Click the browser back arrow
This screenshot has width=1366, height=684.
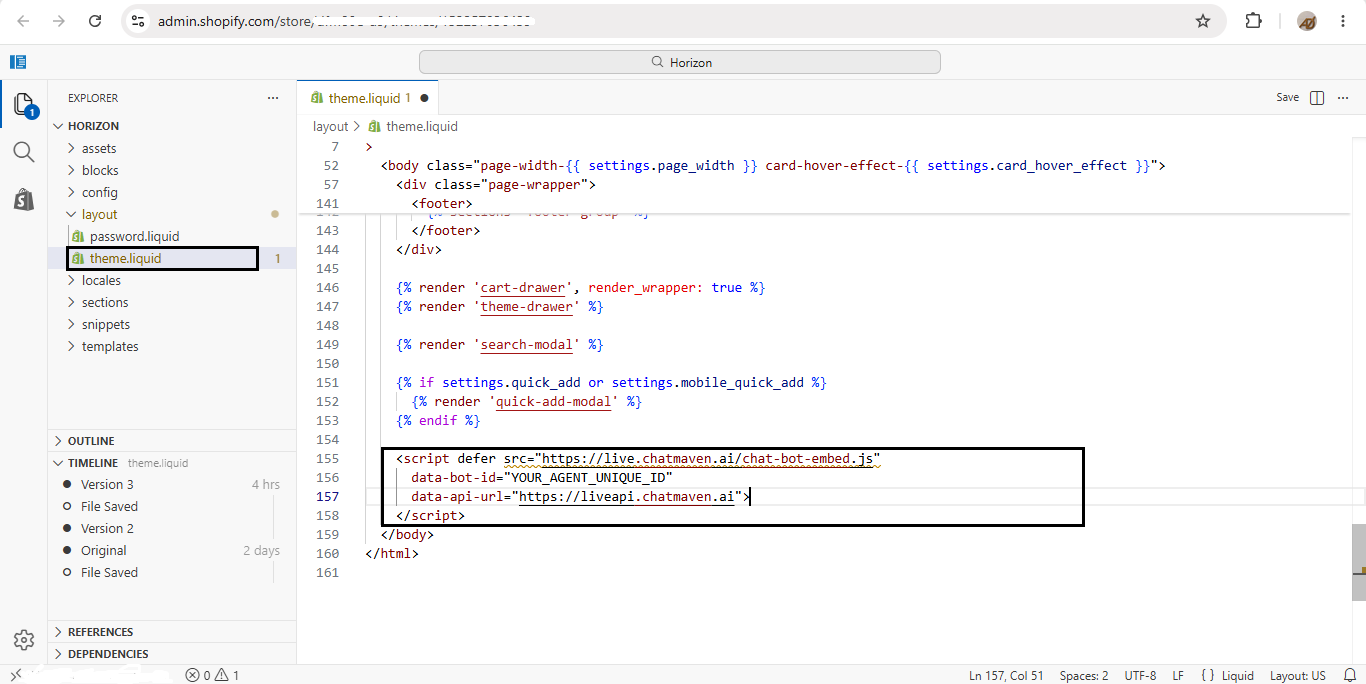(23, 20)
